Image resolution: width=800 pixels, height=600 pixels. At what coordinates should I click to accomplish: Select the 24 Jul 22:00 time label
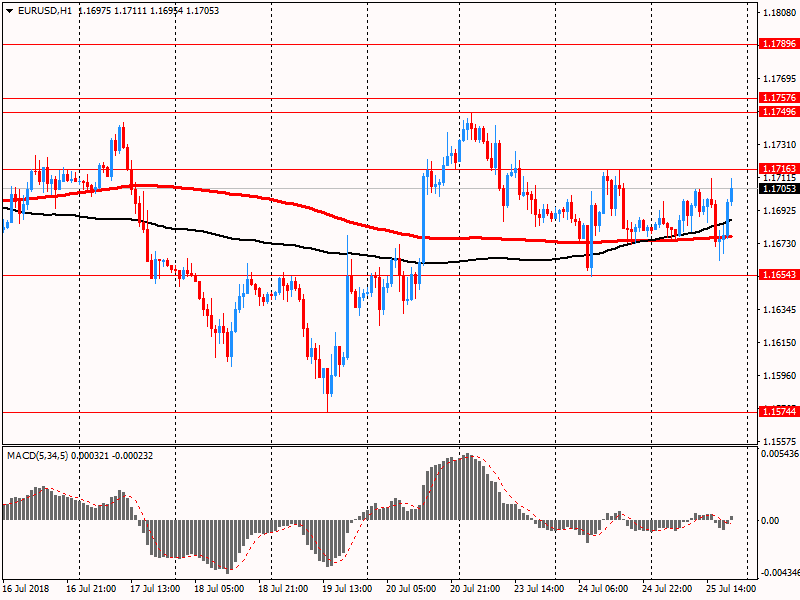[667, 588]
